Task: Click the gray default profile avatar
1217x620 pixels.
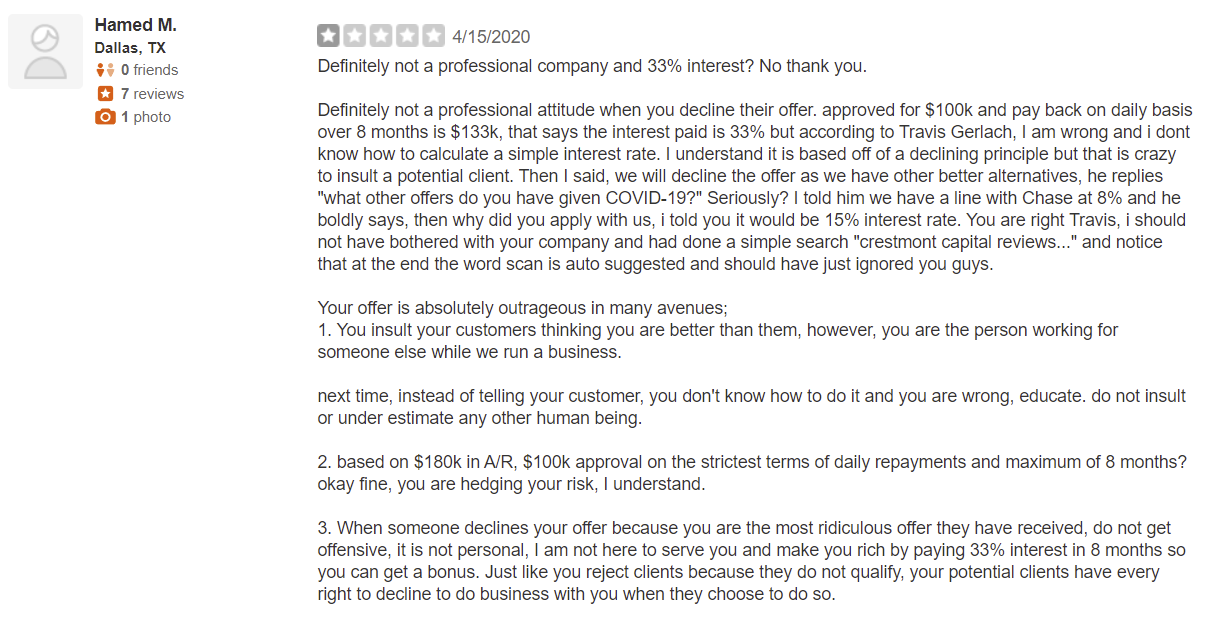Action: (x=46, y=51)
